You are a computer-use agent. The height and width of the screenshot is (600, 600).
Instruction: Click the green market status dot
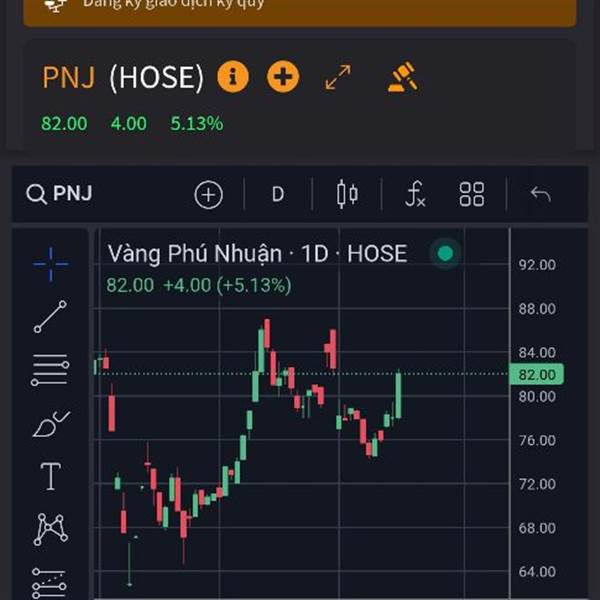445,253
